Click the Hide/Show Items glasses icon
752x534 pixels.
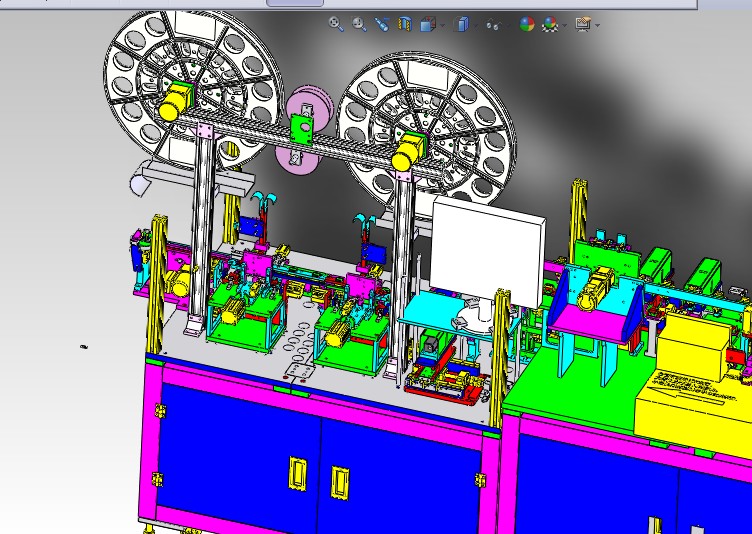(x=493, y=24)
